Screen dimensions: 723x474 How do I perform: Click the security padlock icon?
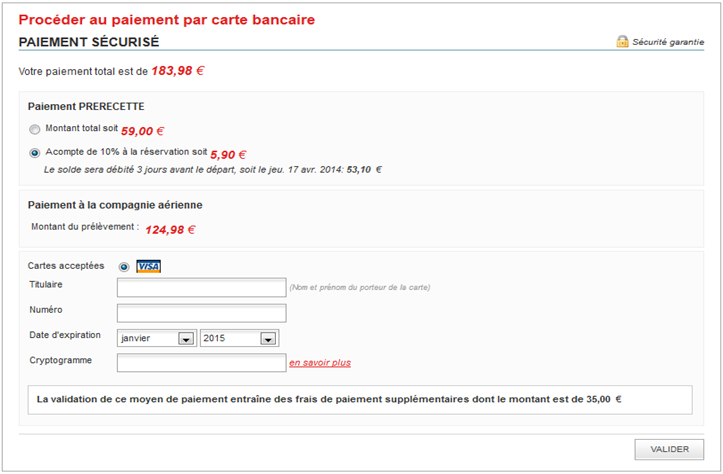622,42
